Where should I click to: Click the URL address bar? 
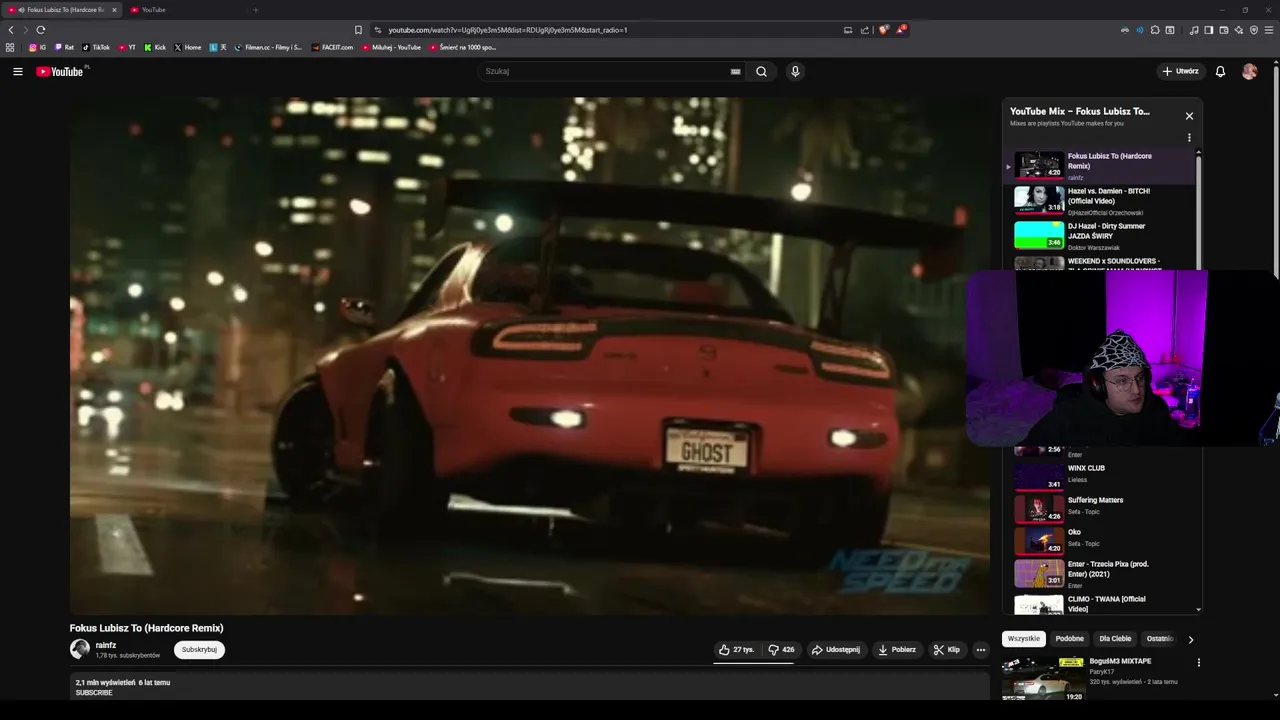[x=610, y=30]
